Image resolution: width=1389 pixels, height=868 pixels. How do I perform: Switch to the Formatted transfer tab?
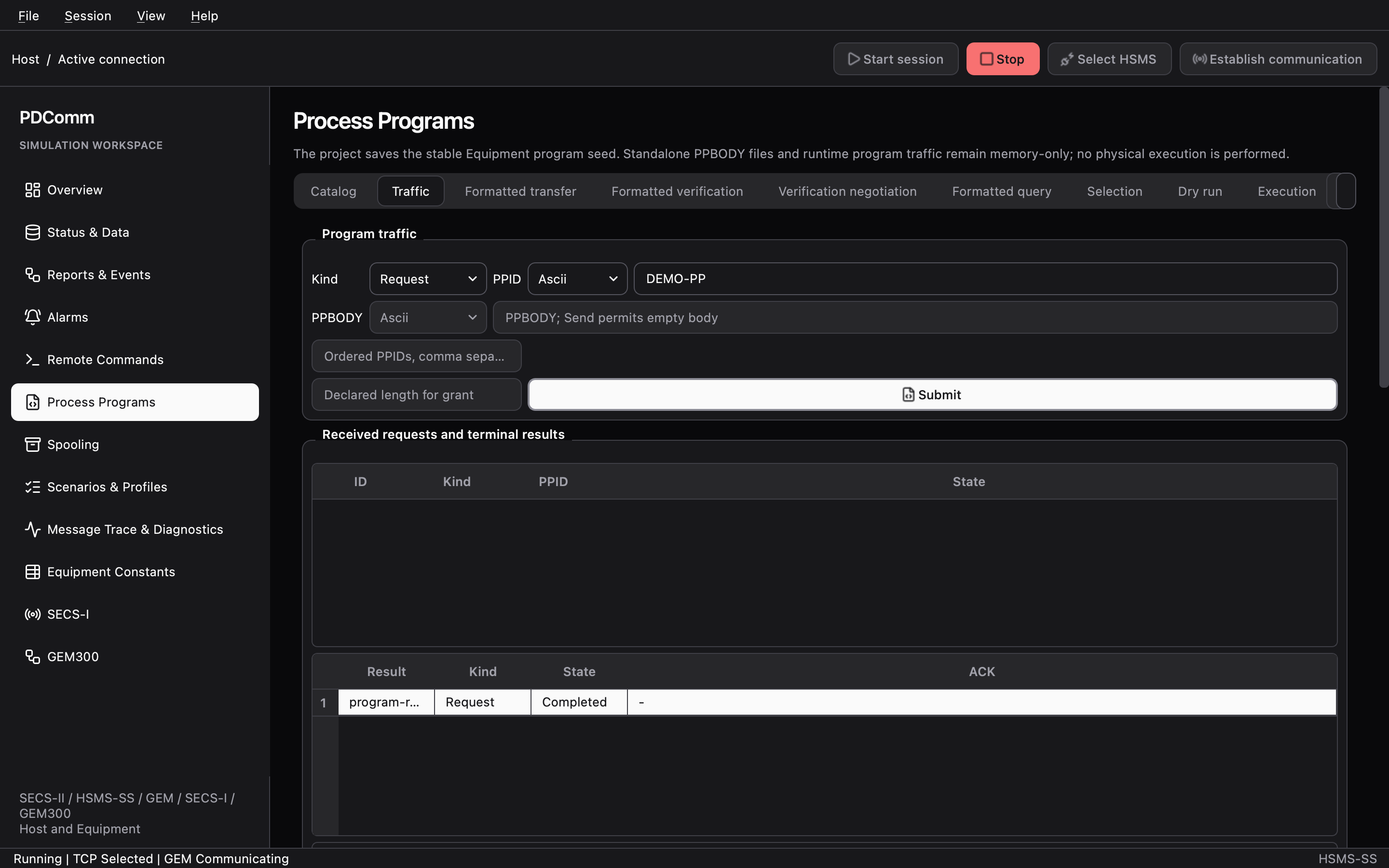pos(520,191)
